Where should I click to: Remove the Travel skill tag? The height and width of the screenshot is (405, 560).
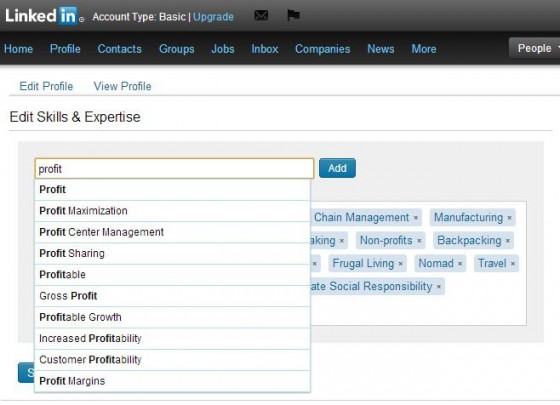[x=513, y=264]
